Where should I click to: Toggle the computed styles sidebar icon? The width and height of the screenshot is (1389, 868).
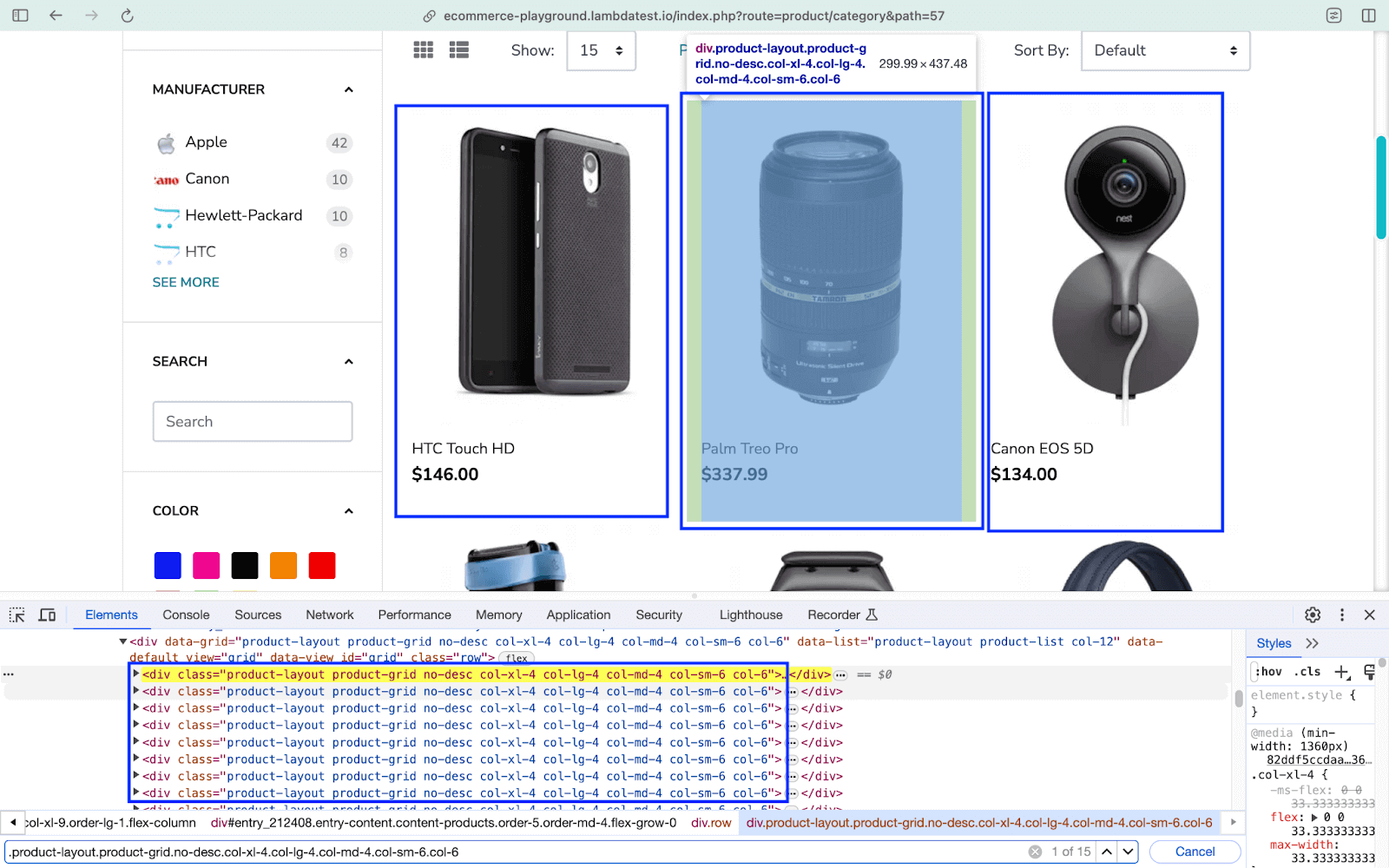(x=1369, y=672)
